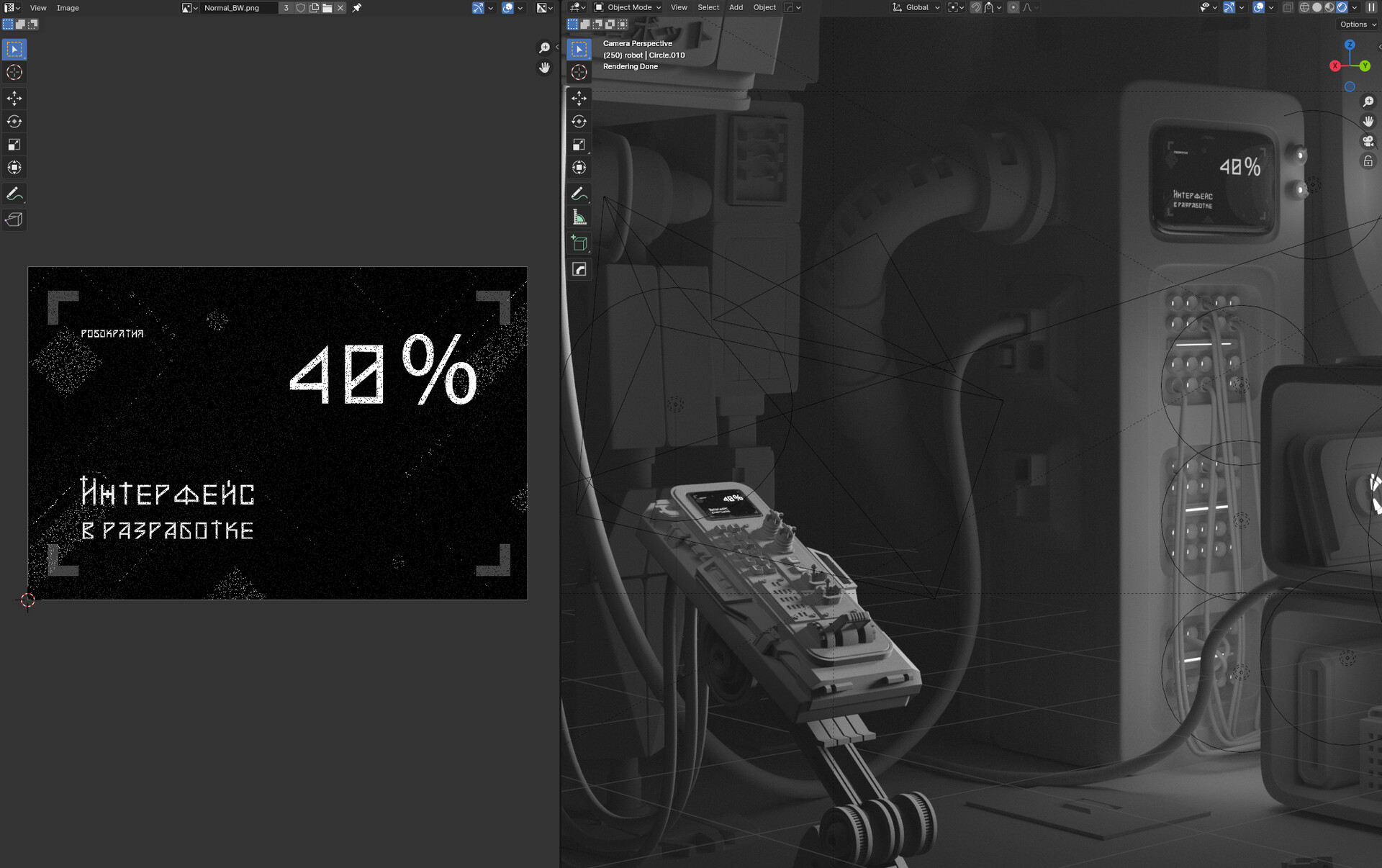Expand Global transform orientation dropdown
Viewport: 1382px width, 868px height.
pyautogui.click(x=916, y=7)
